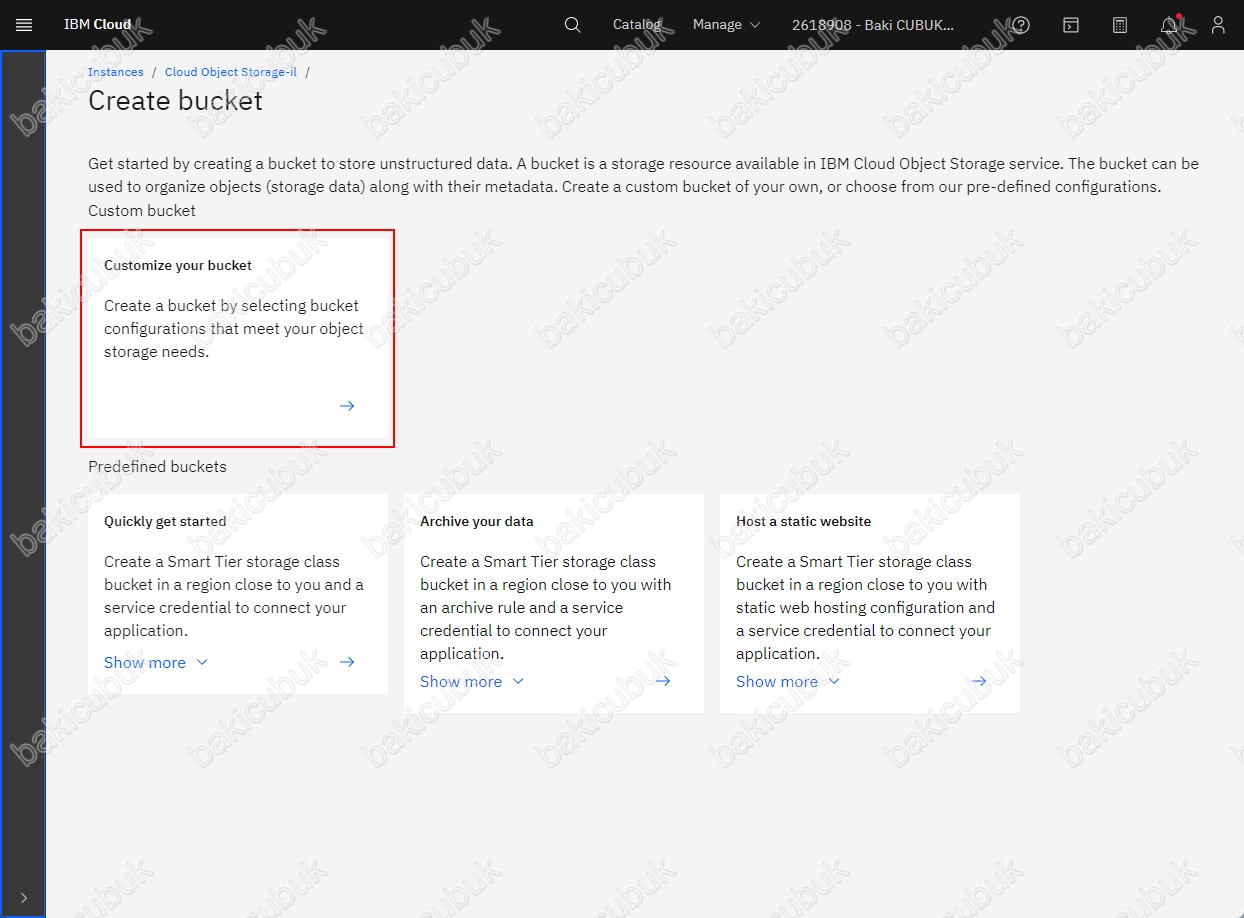
Task: Select the Customize your bucket card
Action: (x=238, y=338)
